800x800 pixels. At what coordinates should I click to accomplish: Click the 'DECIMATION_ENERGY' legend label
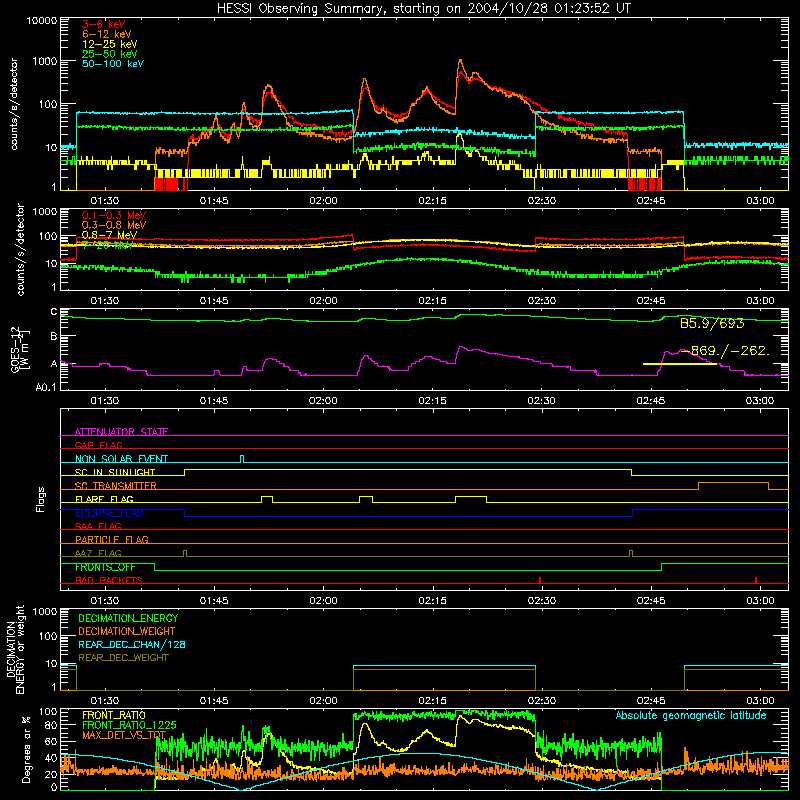[x=128, y=618]
